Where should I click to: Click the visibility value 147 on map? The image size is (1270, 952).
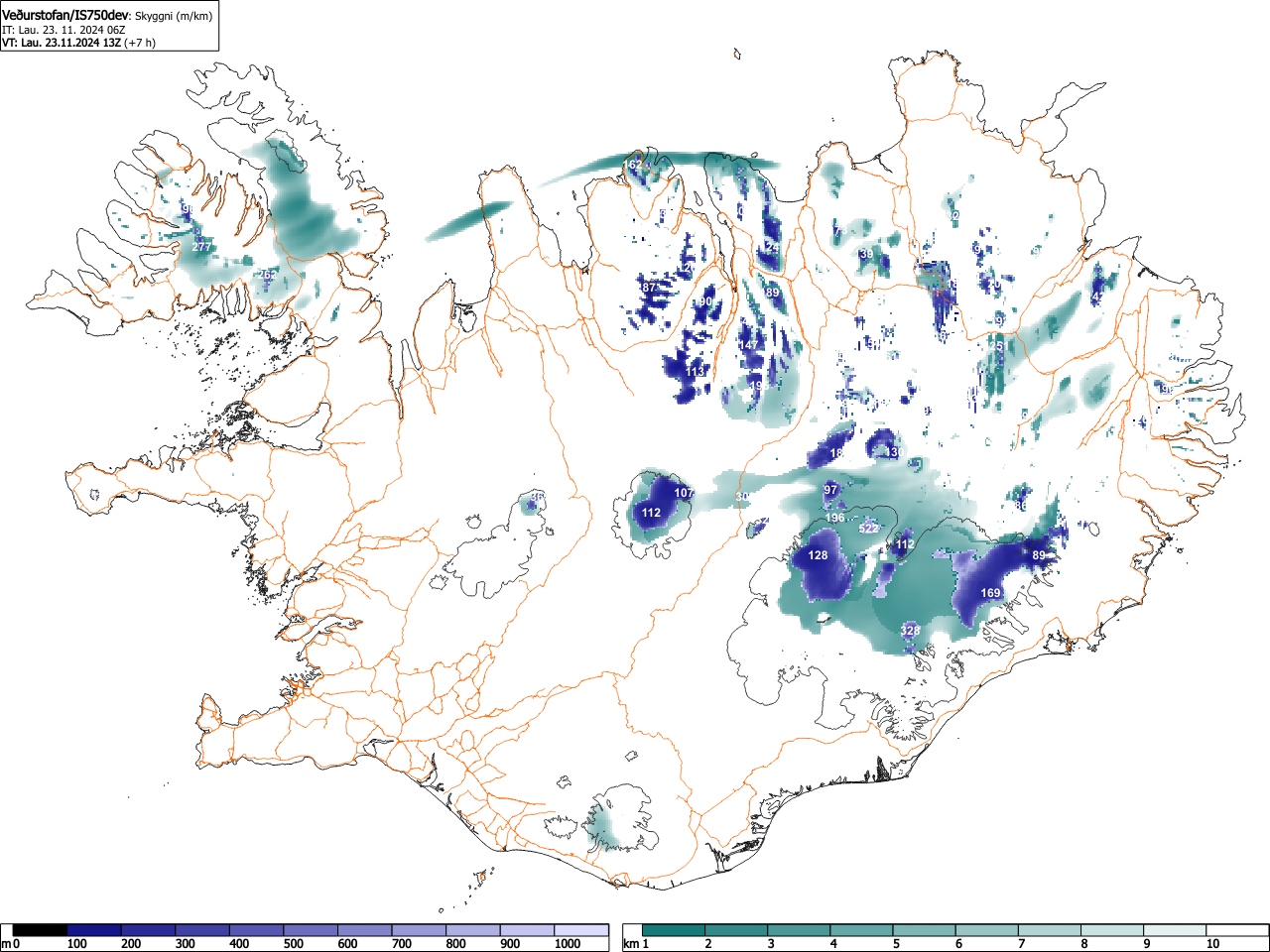748,345
